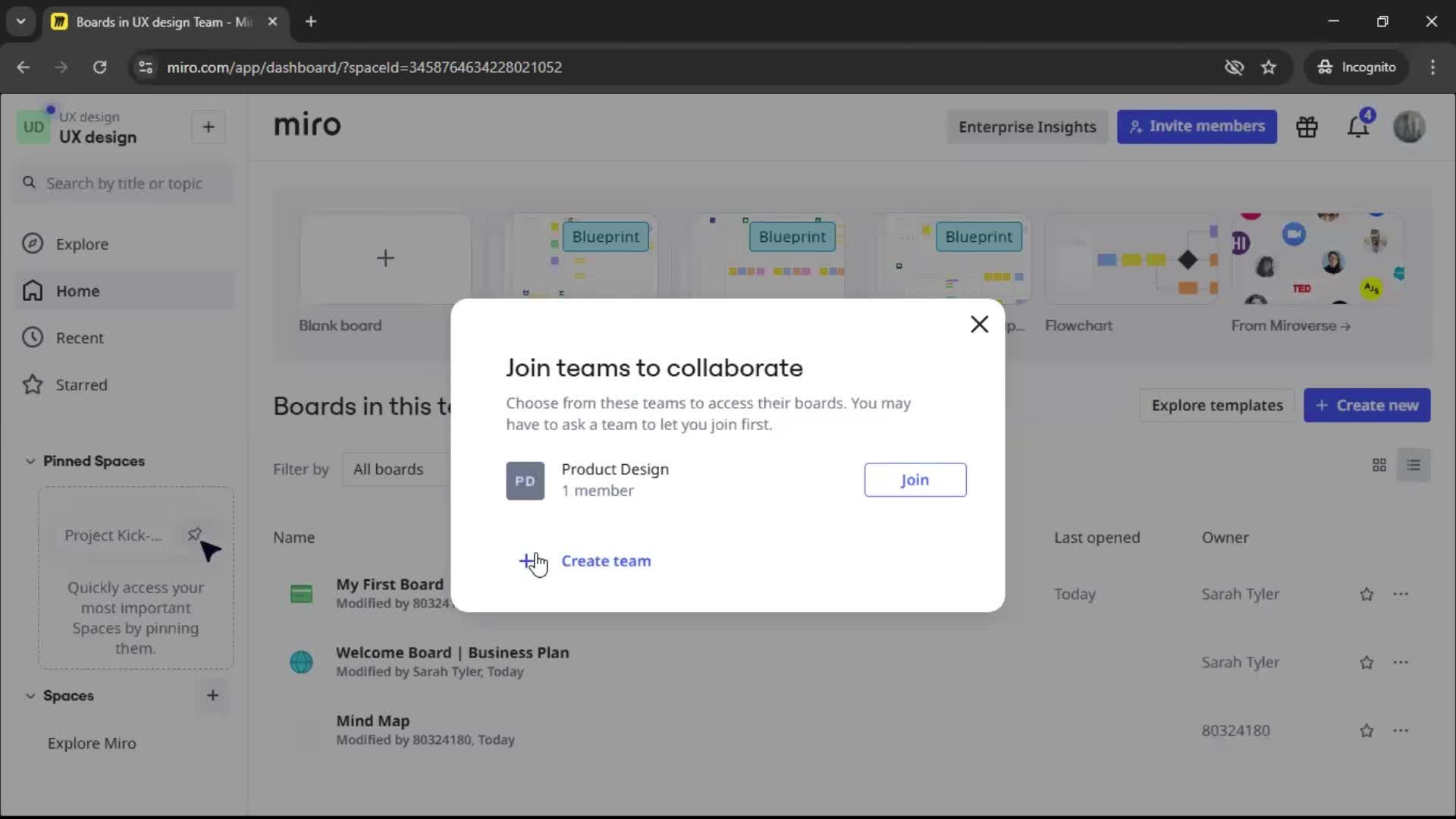1456x819 pixels.
Task: Collapse the Spaces section
Action: (30, 695)
